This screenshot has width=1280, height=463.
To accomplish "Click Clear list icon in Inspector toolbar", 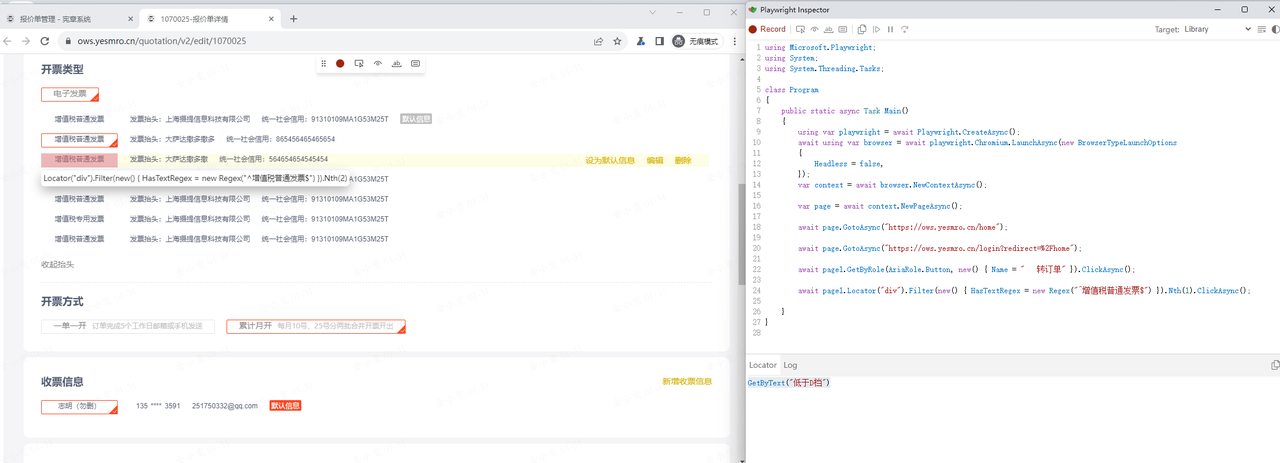I will 1260,29.
